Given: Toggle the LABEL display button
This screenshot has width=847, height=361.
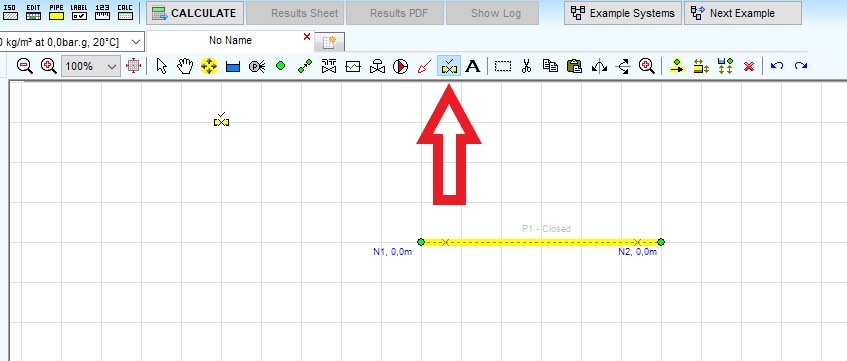Looking at the screenshot, I should click(x=79, y=12).
